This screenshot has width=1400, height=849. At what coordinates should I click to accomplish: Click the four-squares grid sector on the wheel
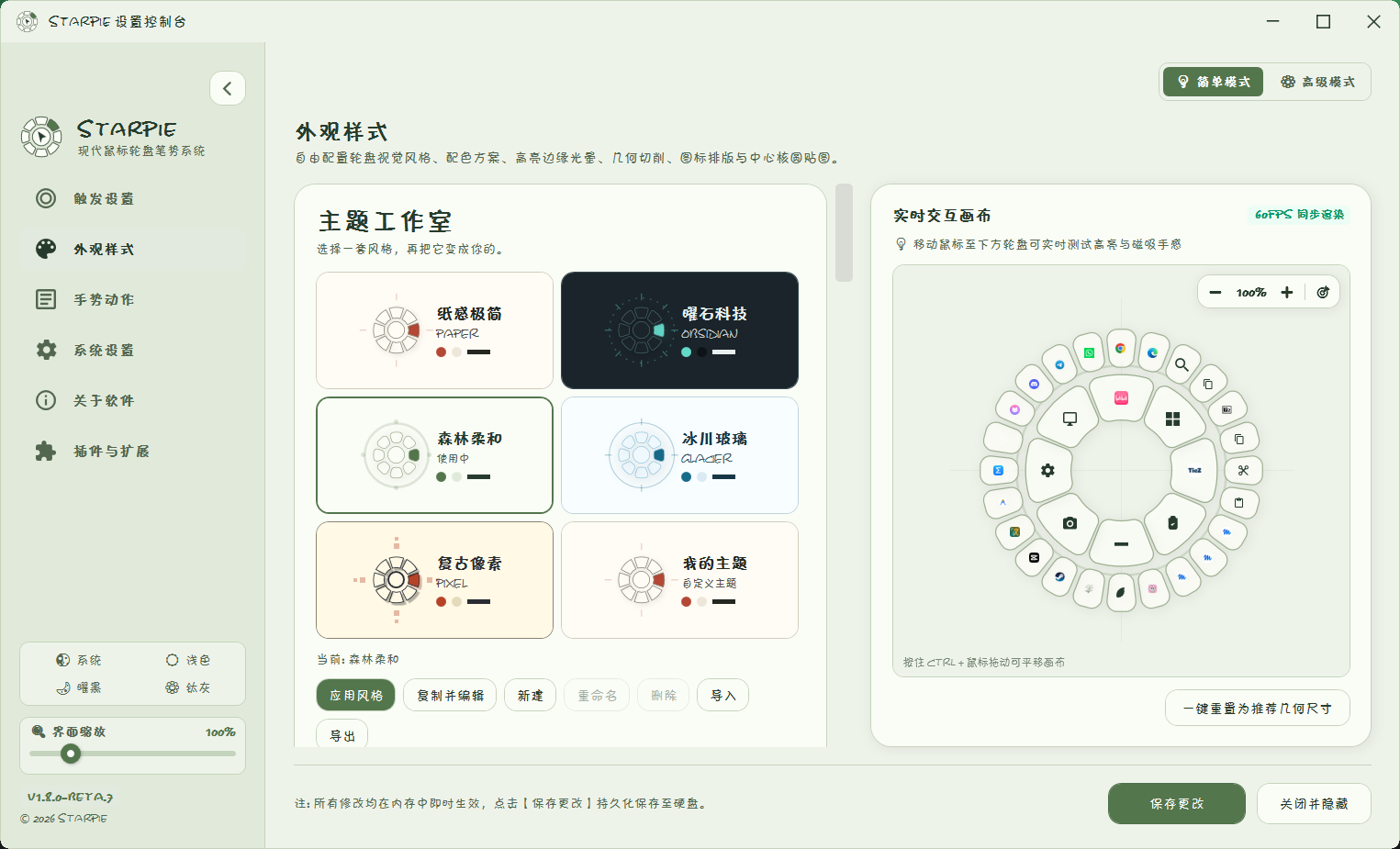pyautogui.click(x=1172, y=419)
